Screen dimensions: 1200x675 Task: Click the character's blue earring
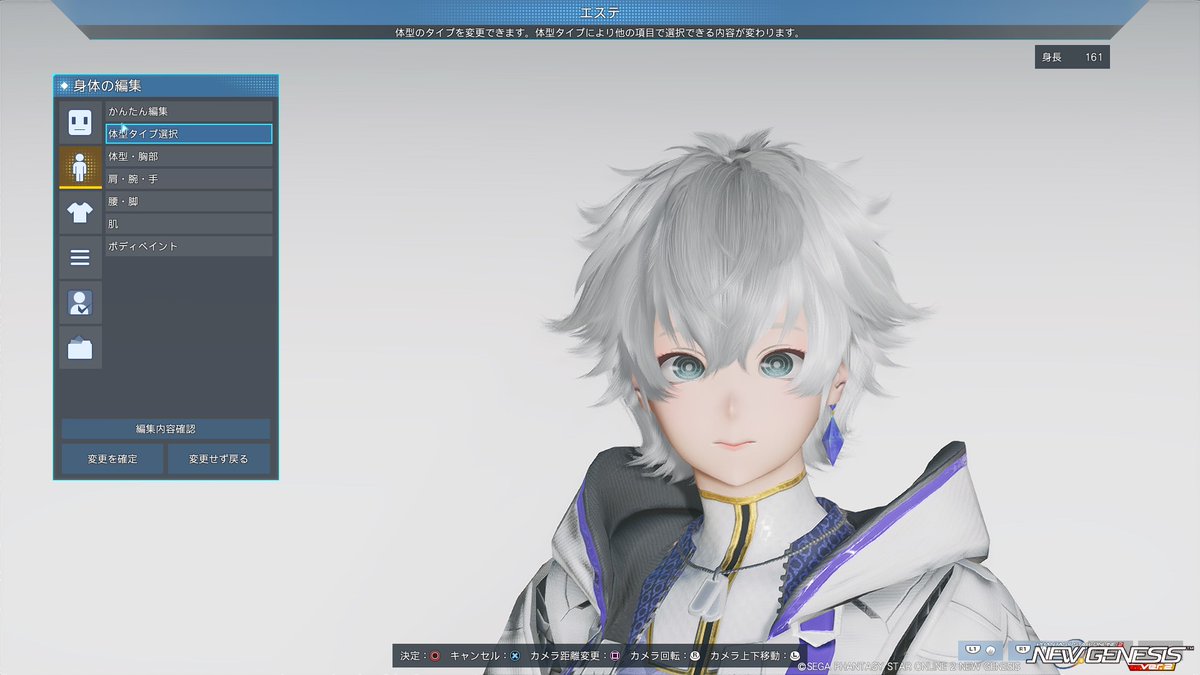tap(831, 438)
